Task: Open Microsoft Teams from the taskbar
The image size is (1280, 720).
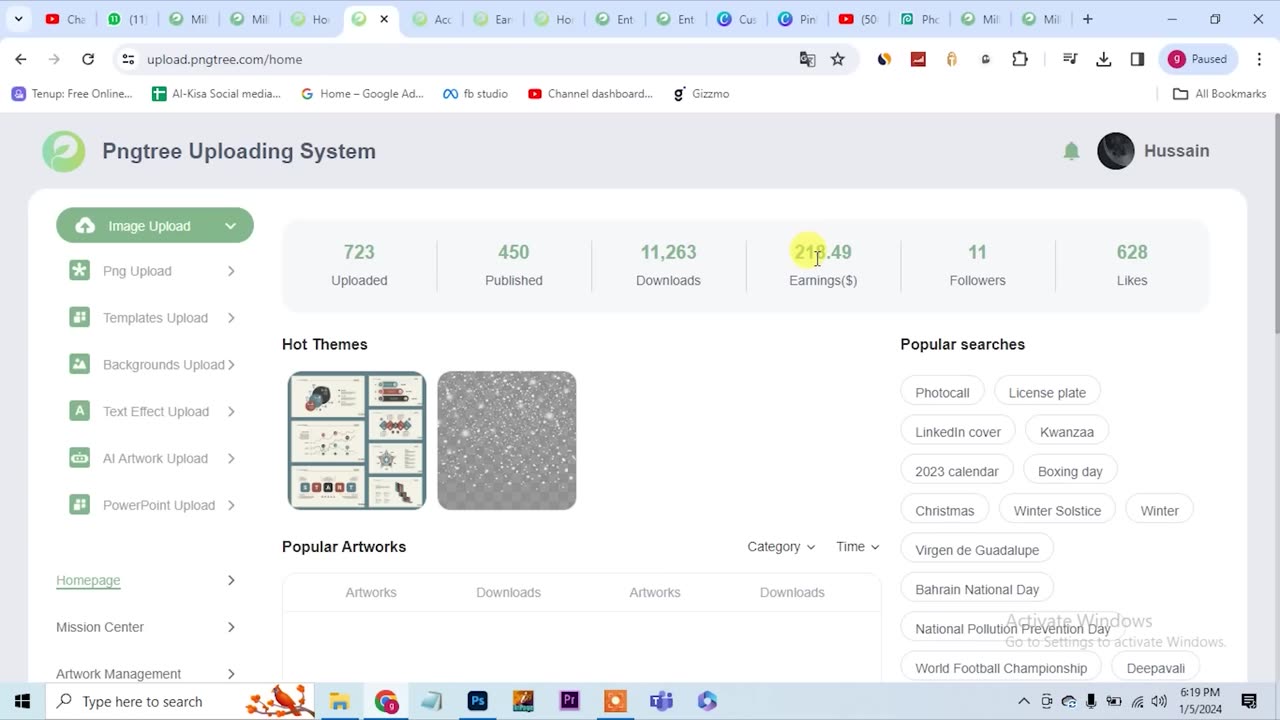Action: (x=661, y=701)
